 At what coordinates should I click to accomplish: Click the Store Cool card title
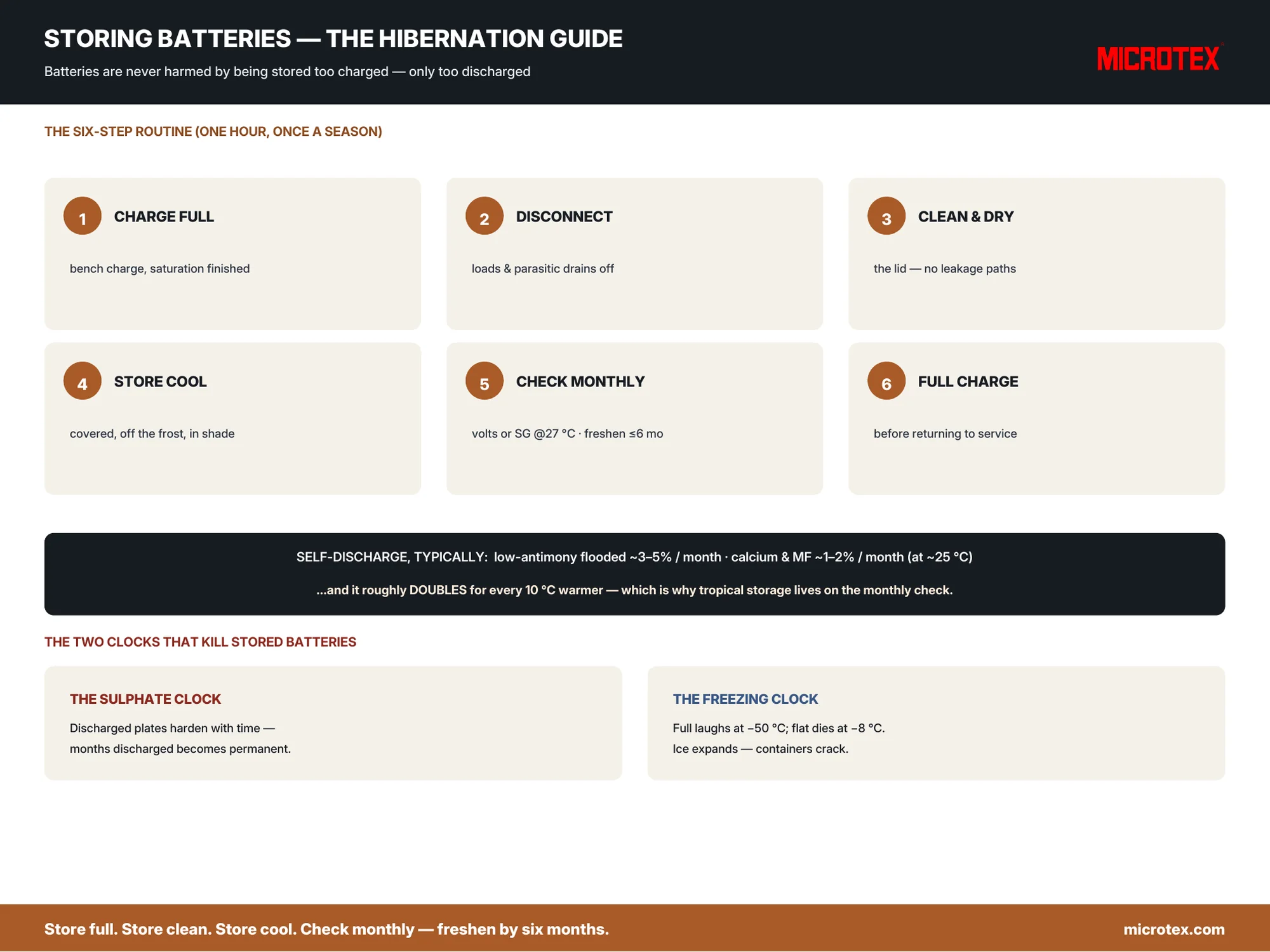(160, 381)
